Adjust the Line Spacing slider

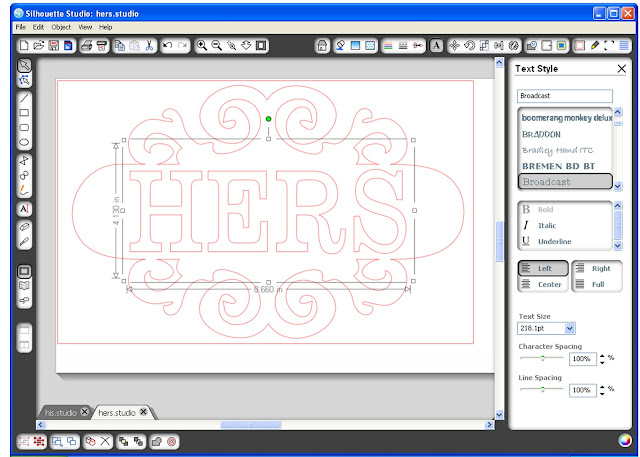(542, 389)
